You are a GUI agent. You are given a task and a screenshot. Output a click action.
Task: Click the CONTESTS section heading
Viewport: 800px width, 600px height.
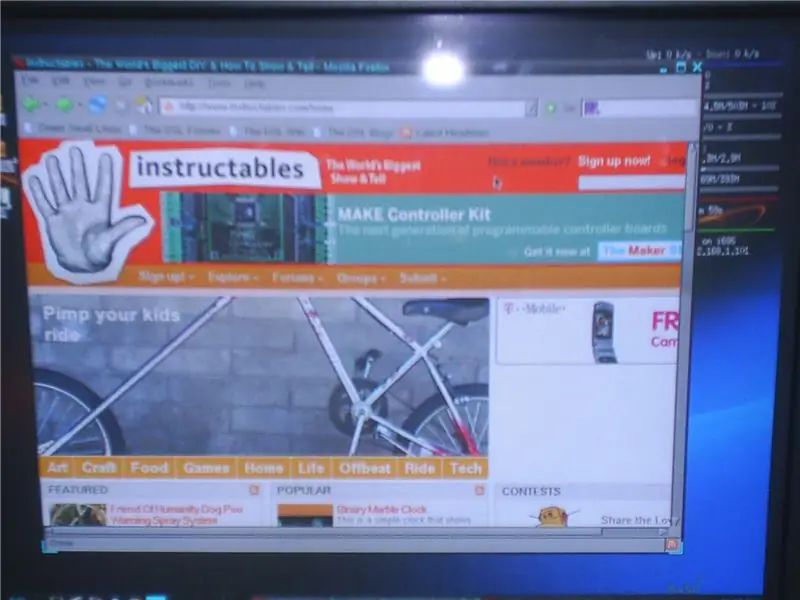[x=531, y=491]
